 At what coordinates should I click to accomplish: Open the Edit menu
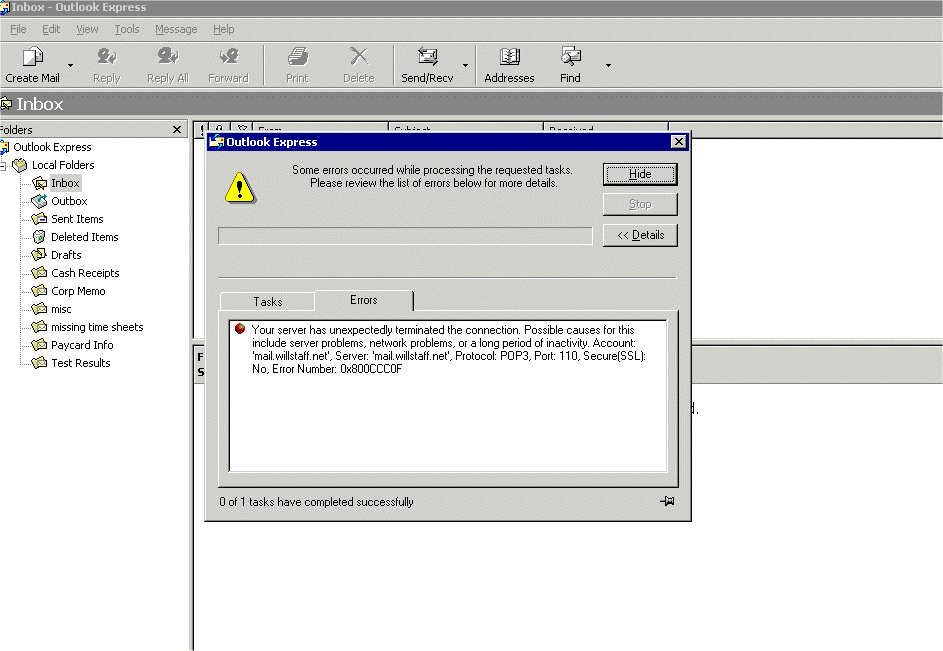click(x=51, y=29)
